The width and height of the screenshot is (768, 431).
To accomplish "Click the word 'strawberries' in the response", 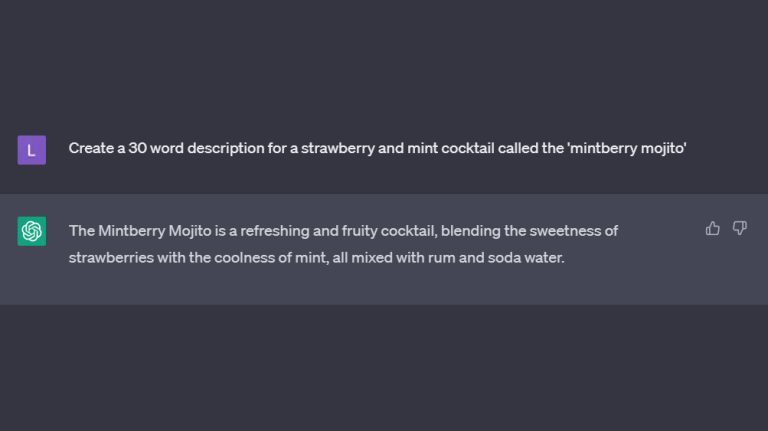I will [110, 258].
